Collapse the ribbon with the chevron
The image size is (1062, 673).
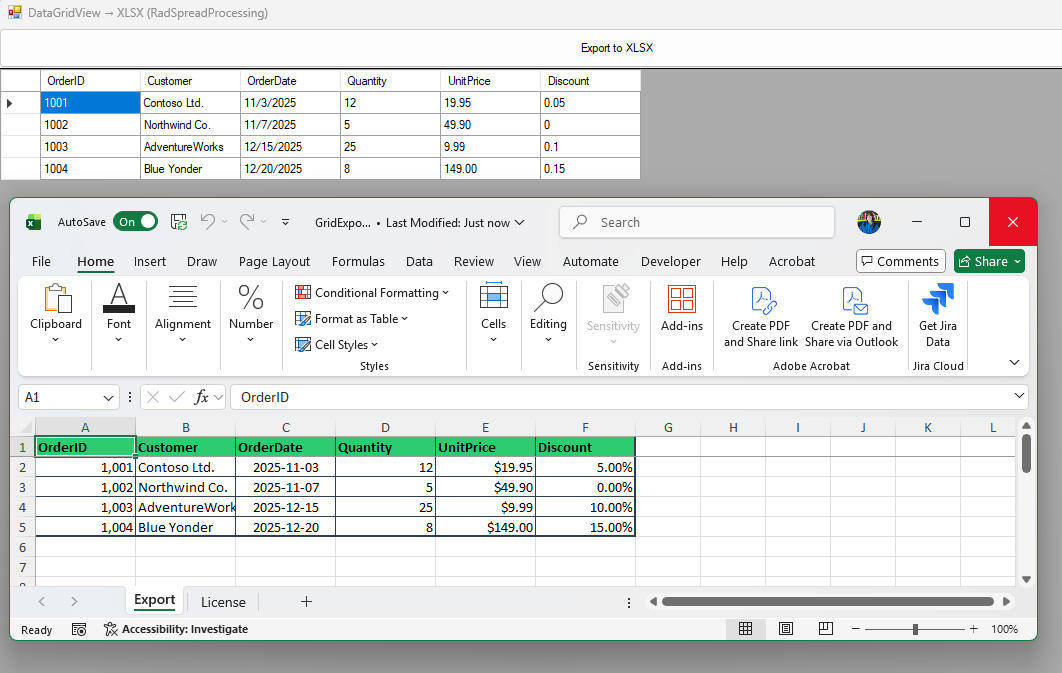1014,362
